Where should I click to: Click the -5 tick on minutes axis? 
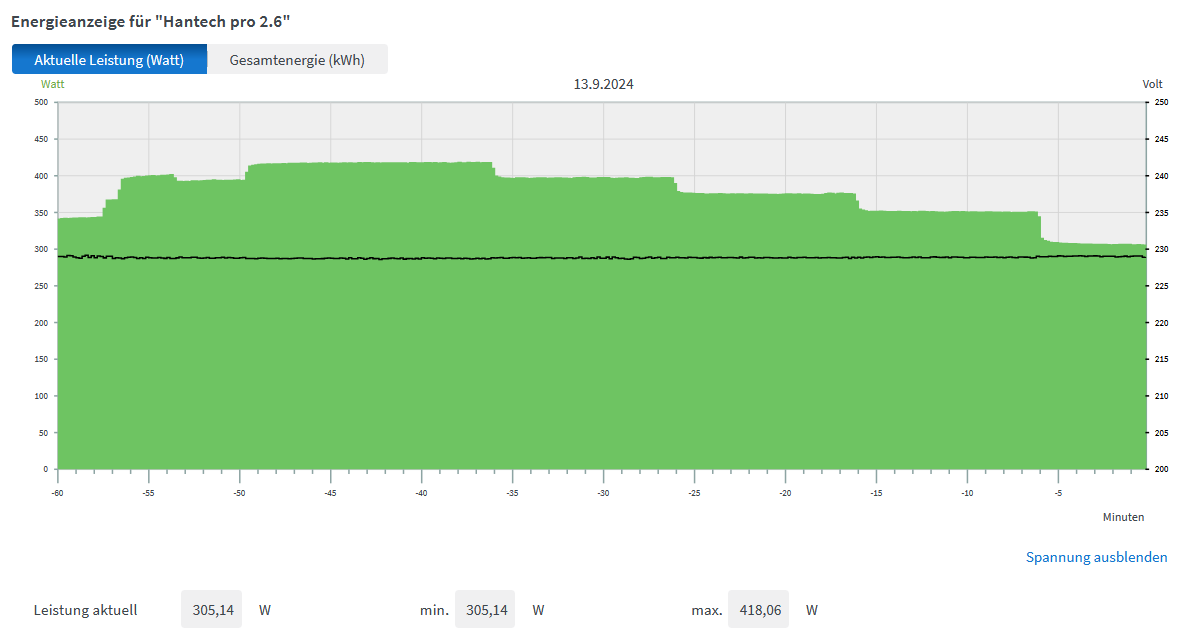[x=1058, y=493]
